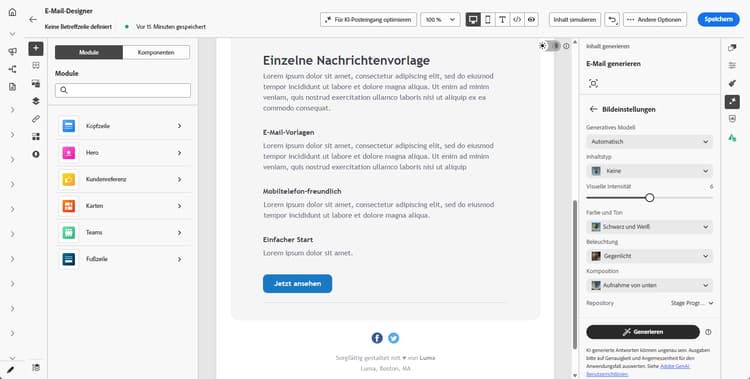Open the campaigns megaphone icon in the left navigation

point(12,52)
